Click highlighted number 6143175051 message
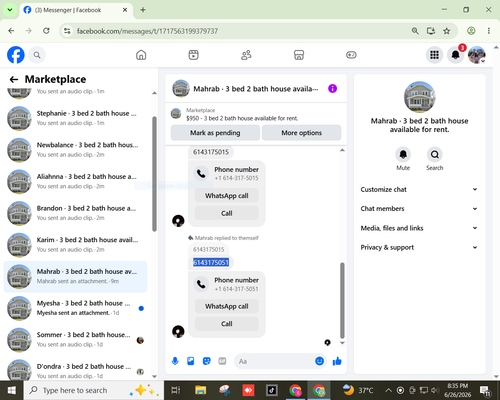Viewport: 500px width, 400px height. point(211,262)
